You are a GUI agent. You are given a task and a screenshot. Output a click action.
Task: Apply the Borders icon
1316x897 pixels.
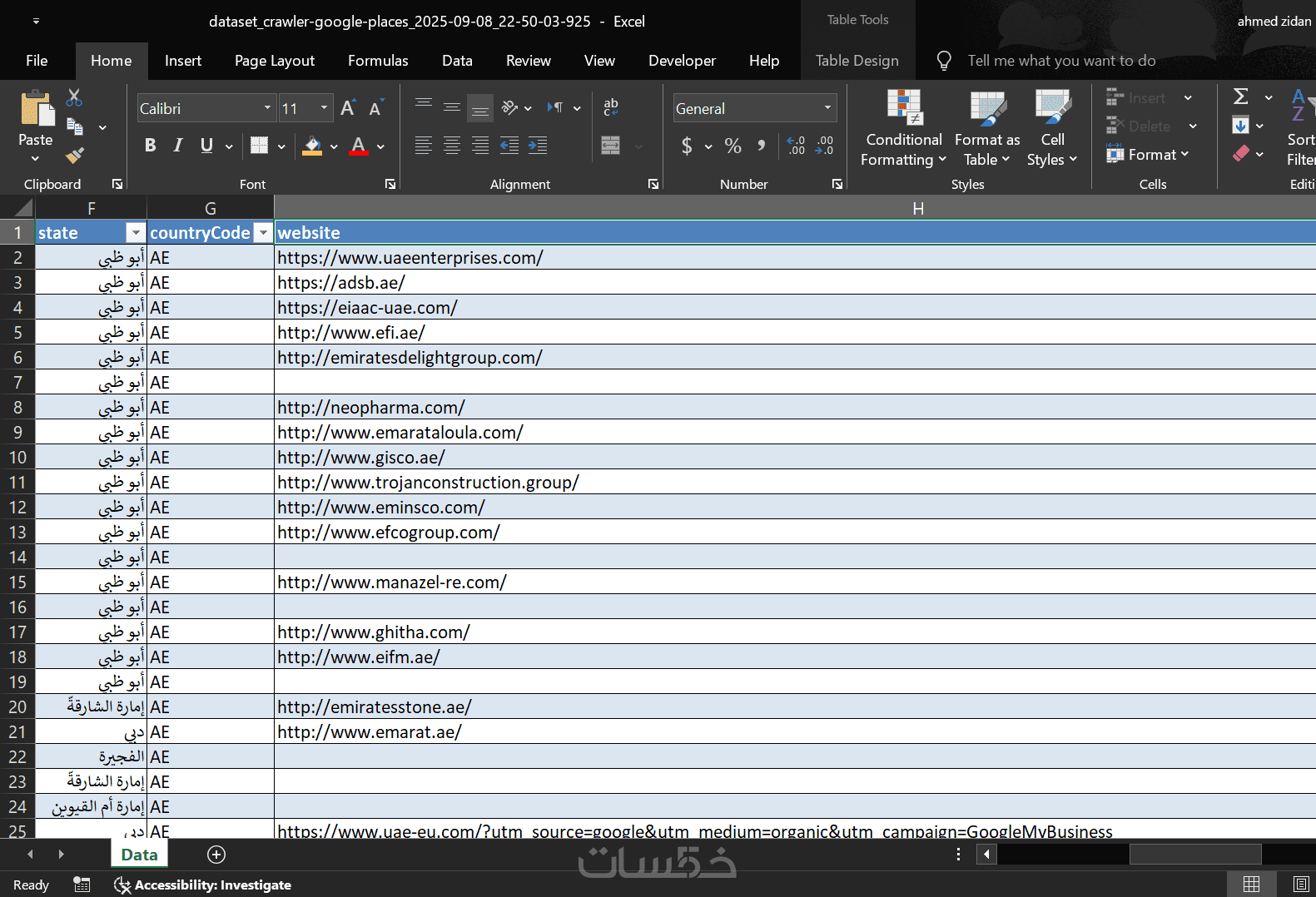click(x=259, y=146)
